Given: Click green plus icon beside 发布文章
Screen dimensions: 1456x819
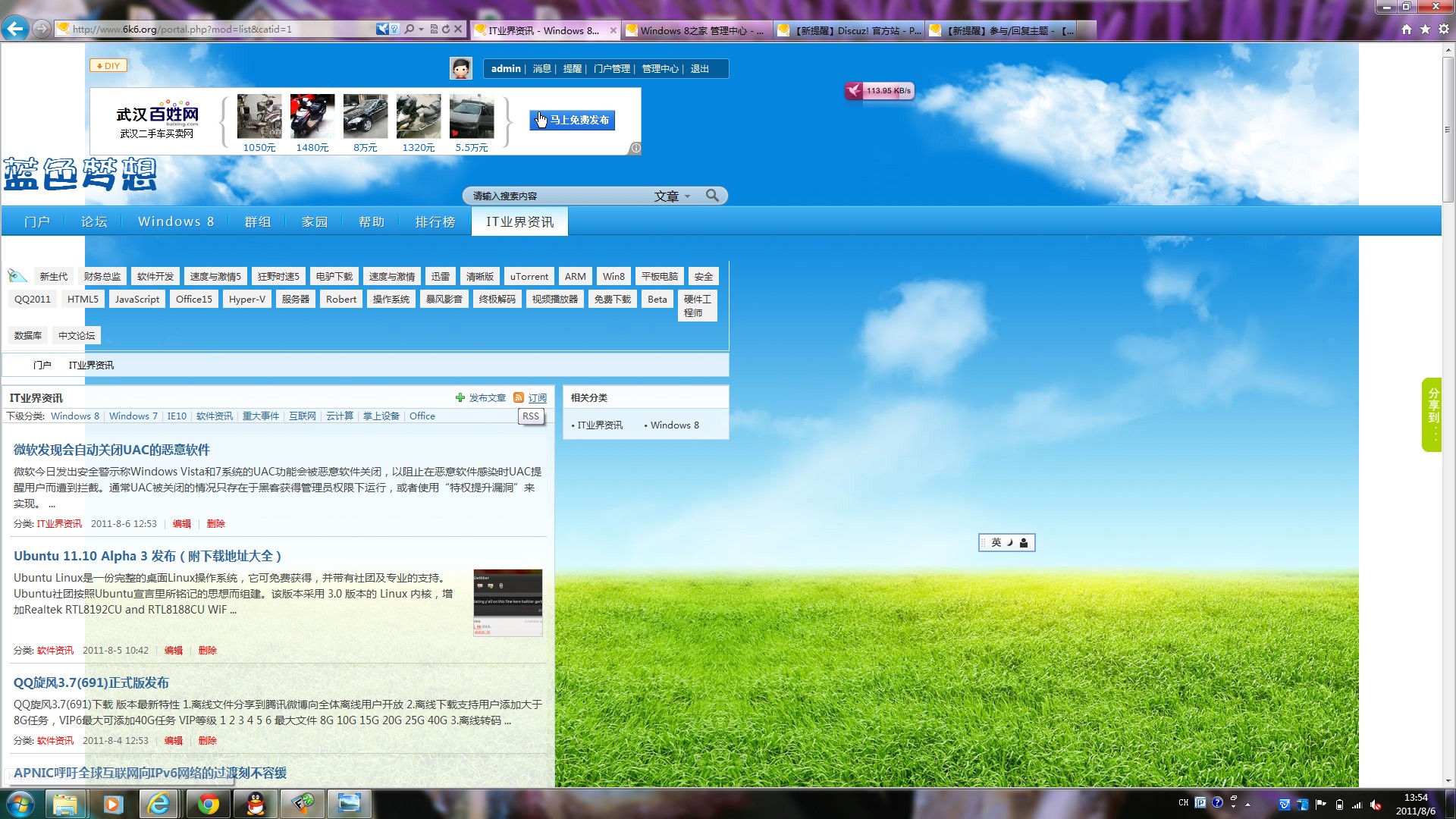Looking at the screenshot, I should pos(460,397).
